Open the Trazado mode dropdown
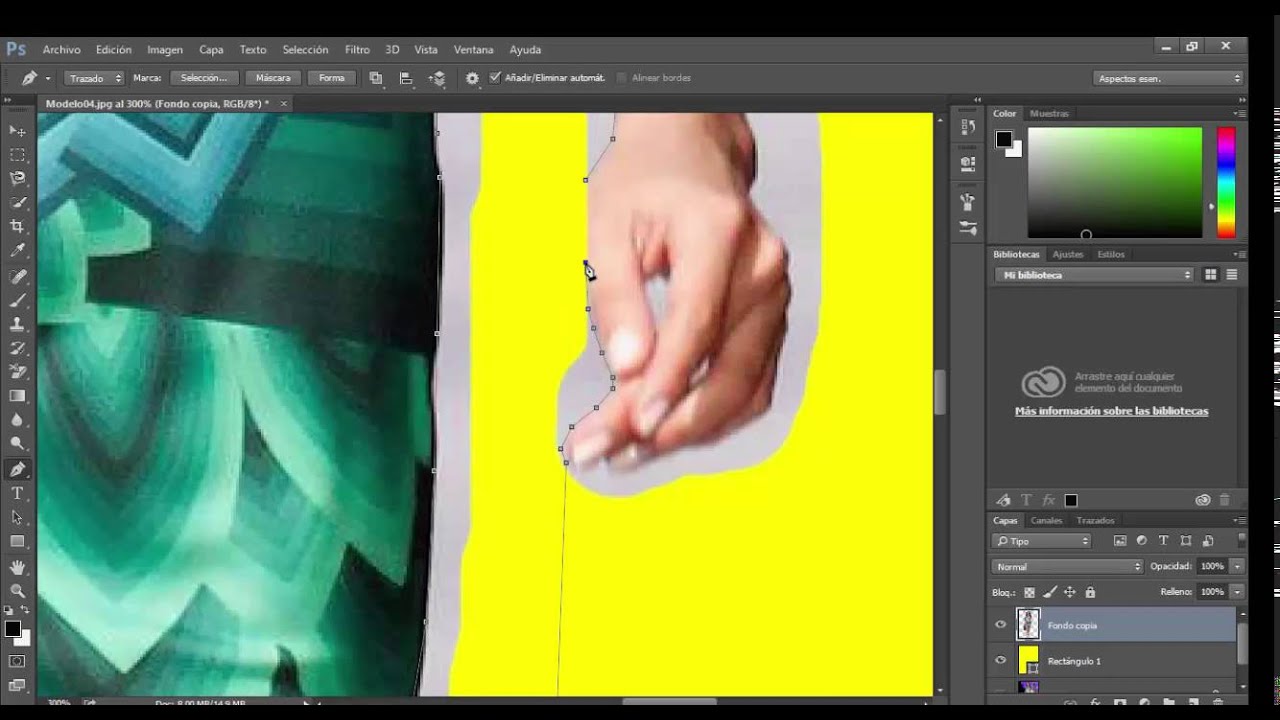The height and width of the screenshot is (720, 1280). tap(95, 78)
